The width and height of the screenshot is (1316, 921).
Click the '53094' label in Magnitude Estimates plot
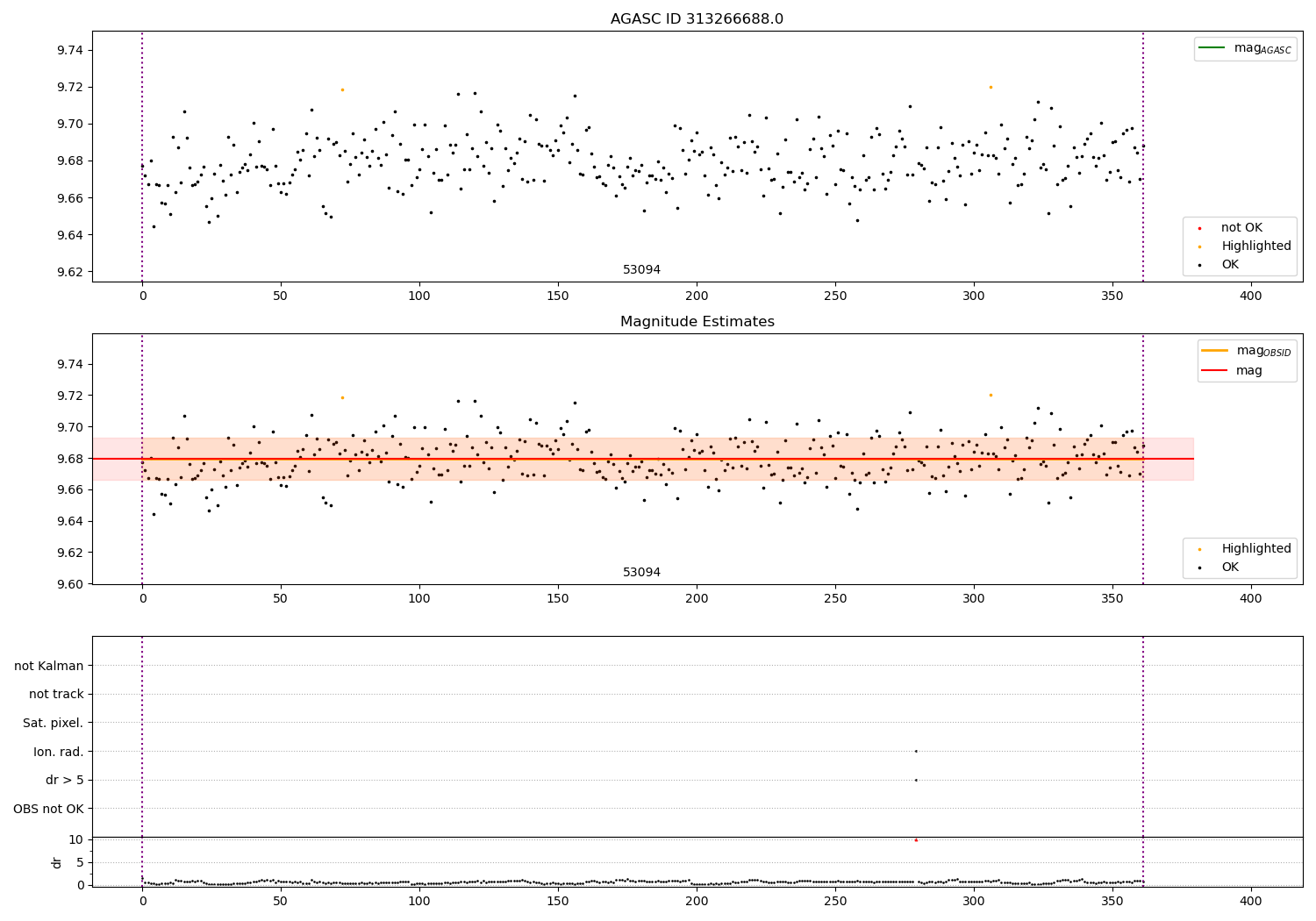(641, 573)
